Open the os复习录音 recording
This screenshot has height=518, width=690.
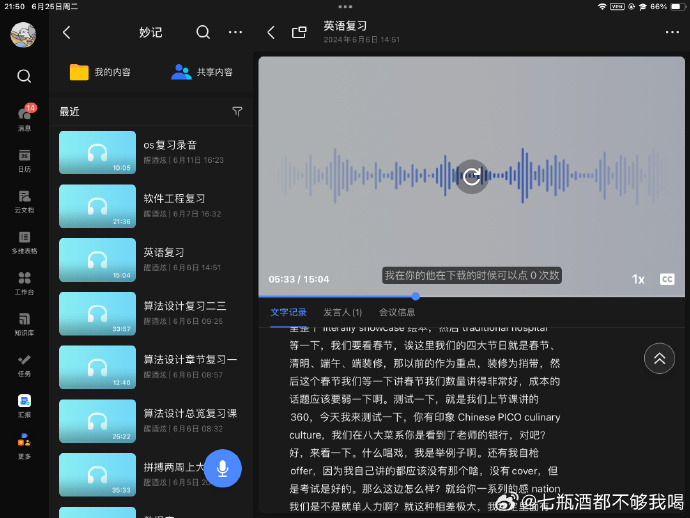(150, 151)
